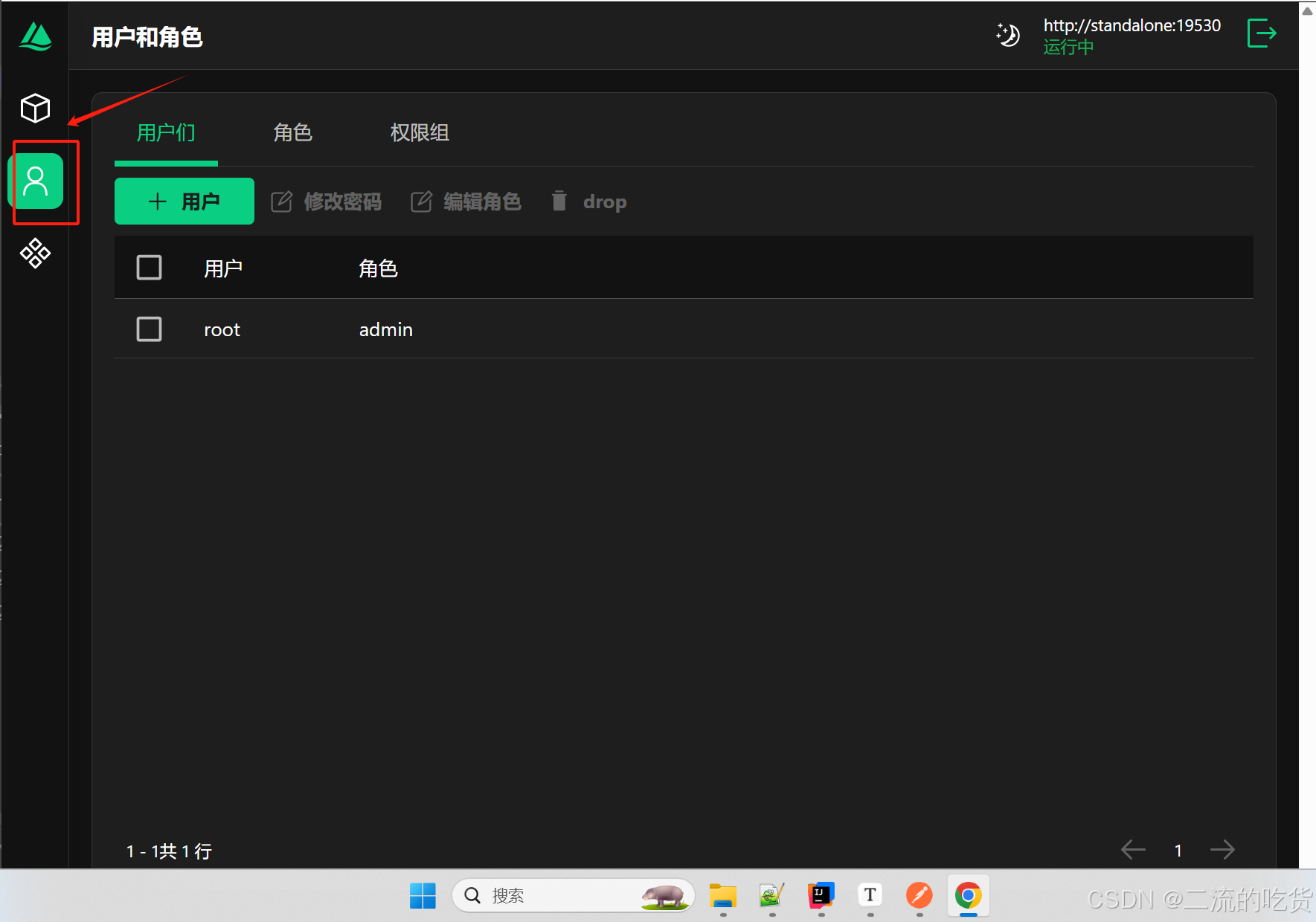Click the next page arrow
This screenshot has height=922, width=1316.
[x=1223, y=850]
